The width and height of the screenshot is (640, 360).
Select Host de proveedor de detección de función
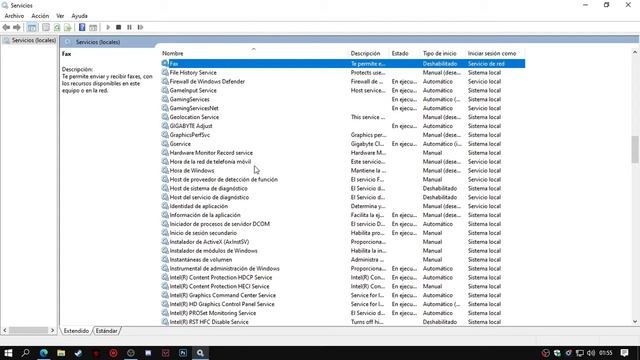343,180
